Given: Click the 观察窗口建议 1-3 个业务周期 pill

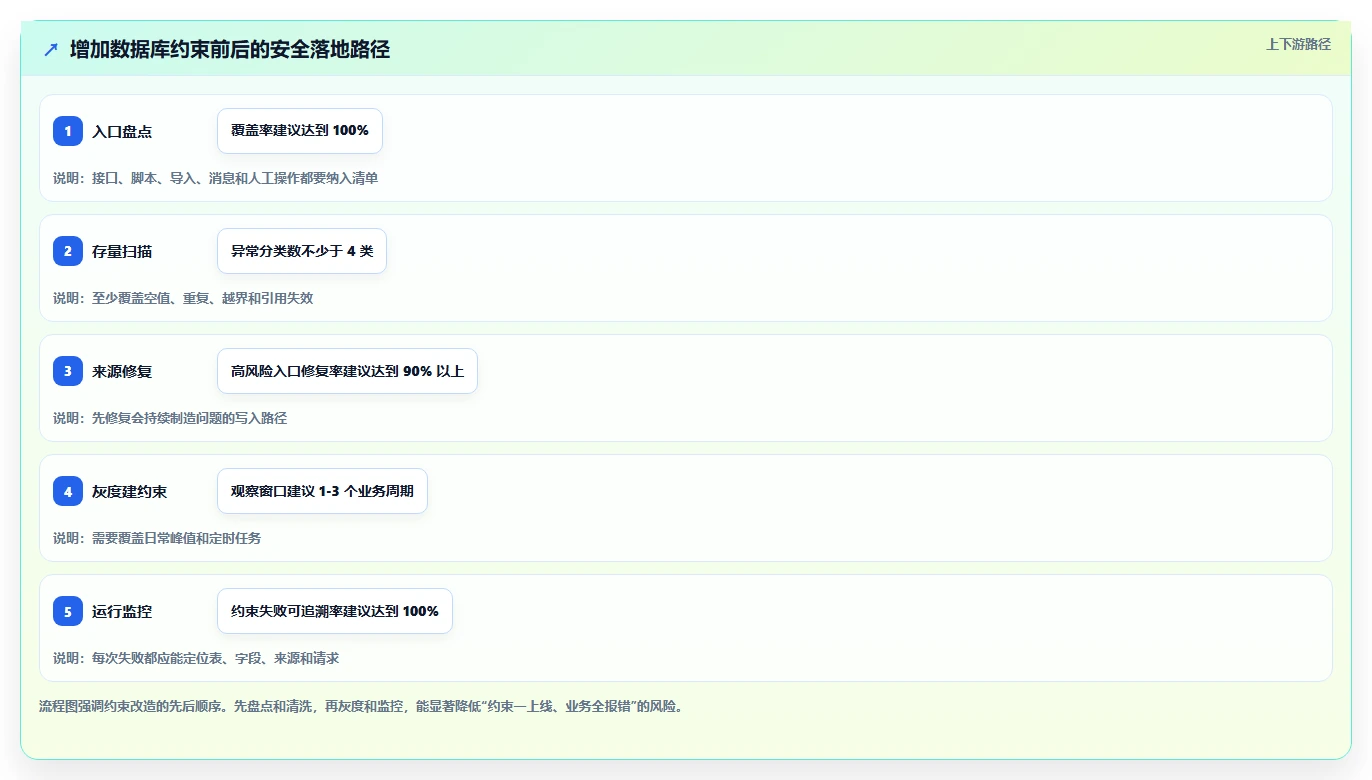Looking at the screenshot, I should (322, 491).
